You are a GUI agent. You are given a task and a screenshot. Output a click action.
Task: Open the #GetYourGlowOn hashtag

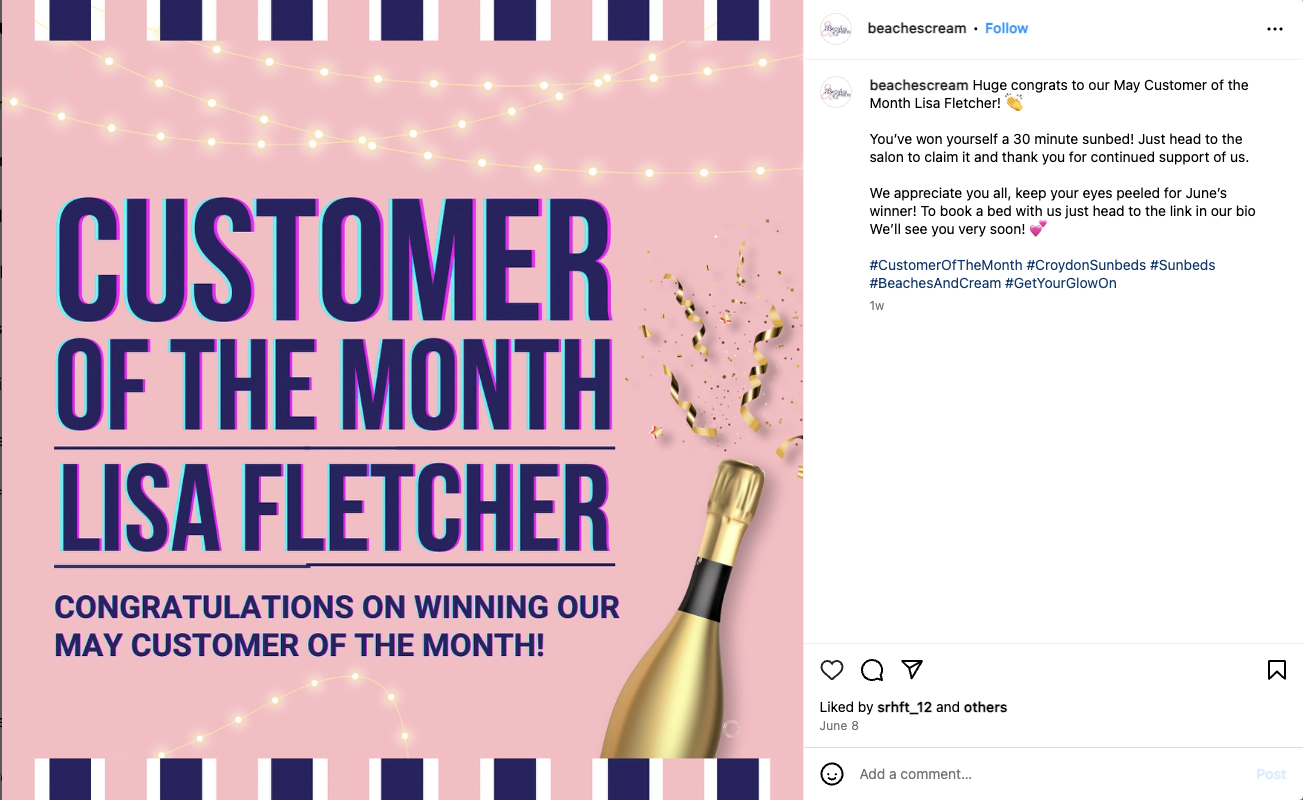[x=1061, y=283]
